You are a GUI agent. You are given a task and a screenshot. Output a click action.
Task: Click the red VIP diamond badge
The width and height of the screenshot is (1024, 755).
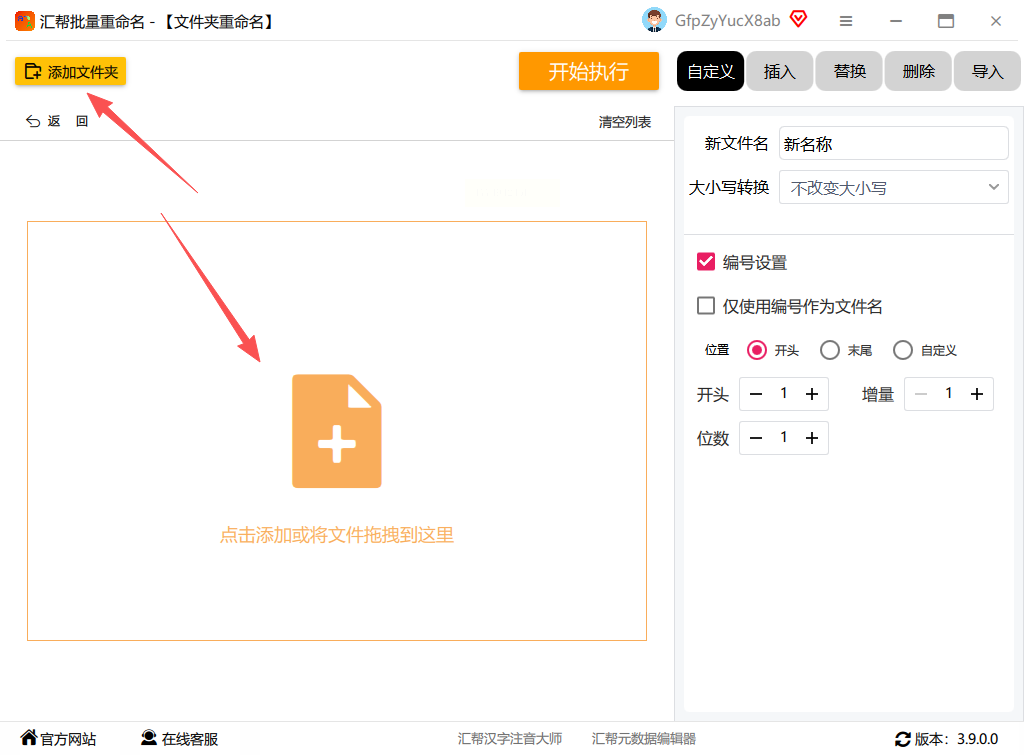[798, 20]
